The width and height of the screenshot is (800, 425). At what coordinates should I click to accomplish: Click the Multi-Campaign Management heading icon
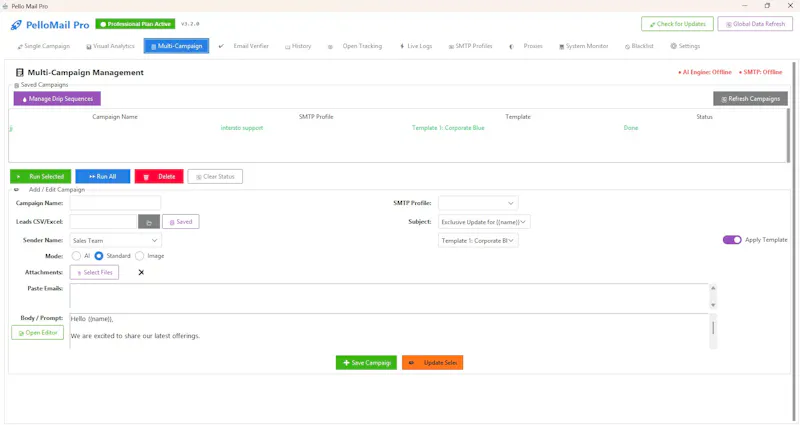tap(19, 72)
